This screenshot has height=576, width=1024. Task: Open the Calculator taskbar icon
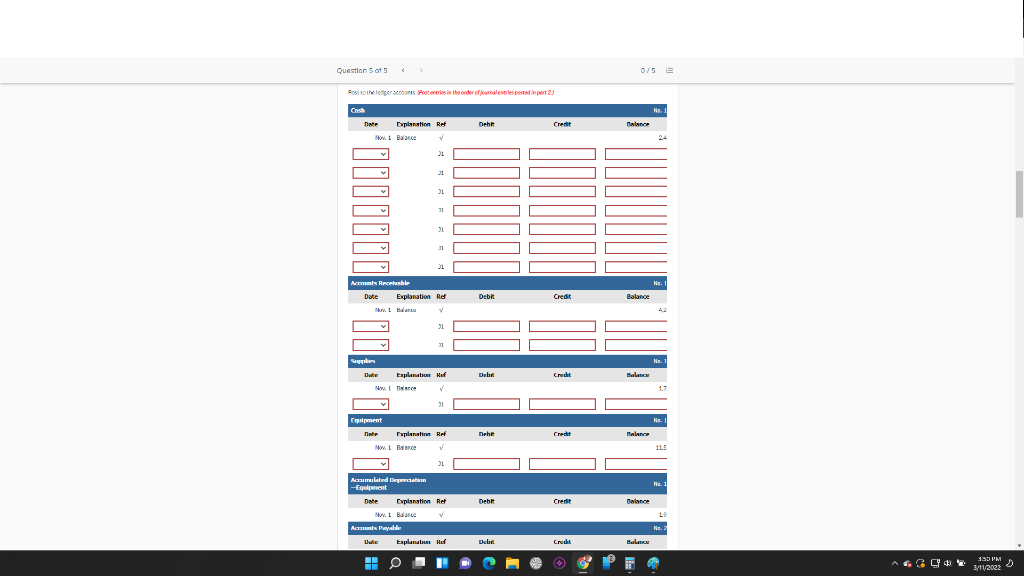(630, 563)
